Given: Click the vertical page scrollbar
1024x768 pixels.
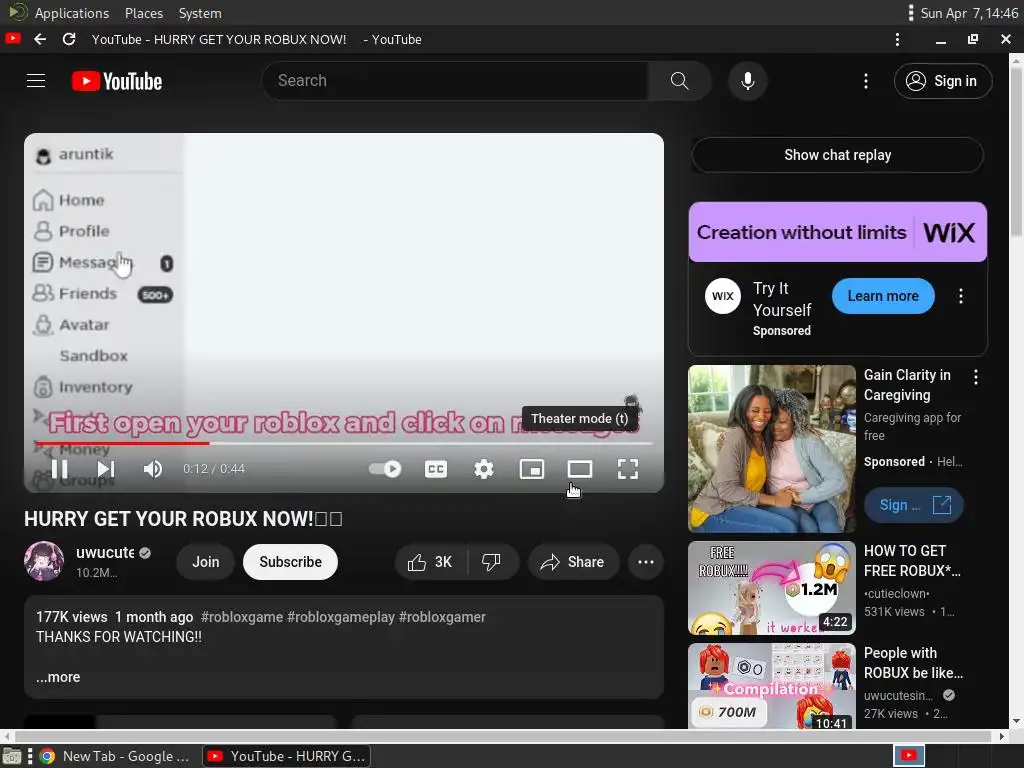Looking at the screenshot, I should click(x=1016, y=151).
